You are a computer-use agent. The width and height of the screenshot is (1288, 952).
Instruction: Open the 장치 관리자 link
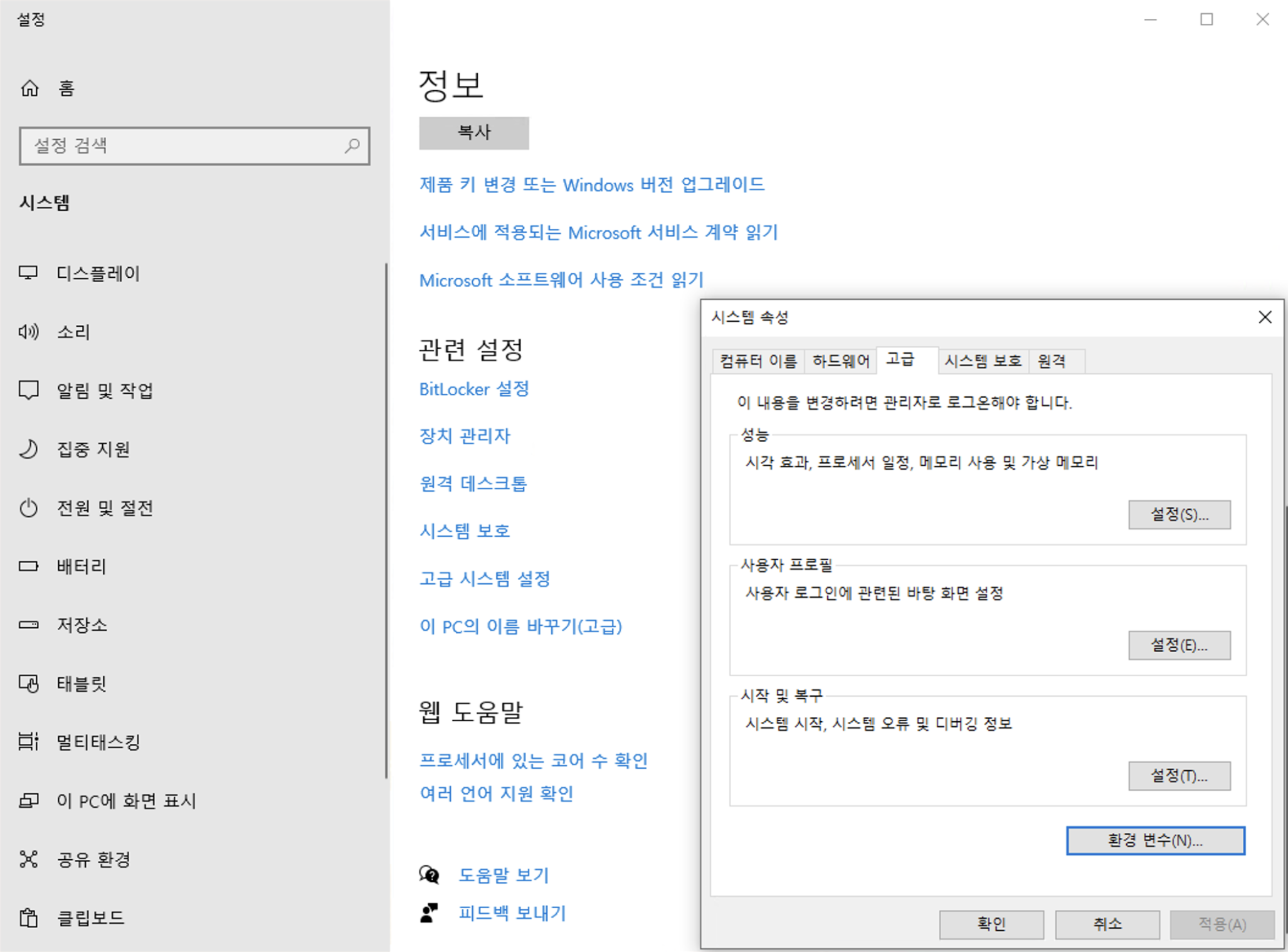465,436
